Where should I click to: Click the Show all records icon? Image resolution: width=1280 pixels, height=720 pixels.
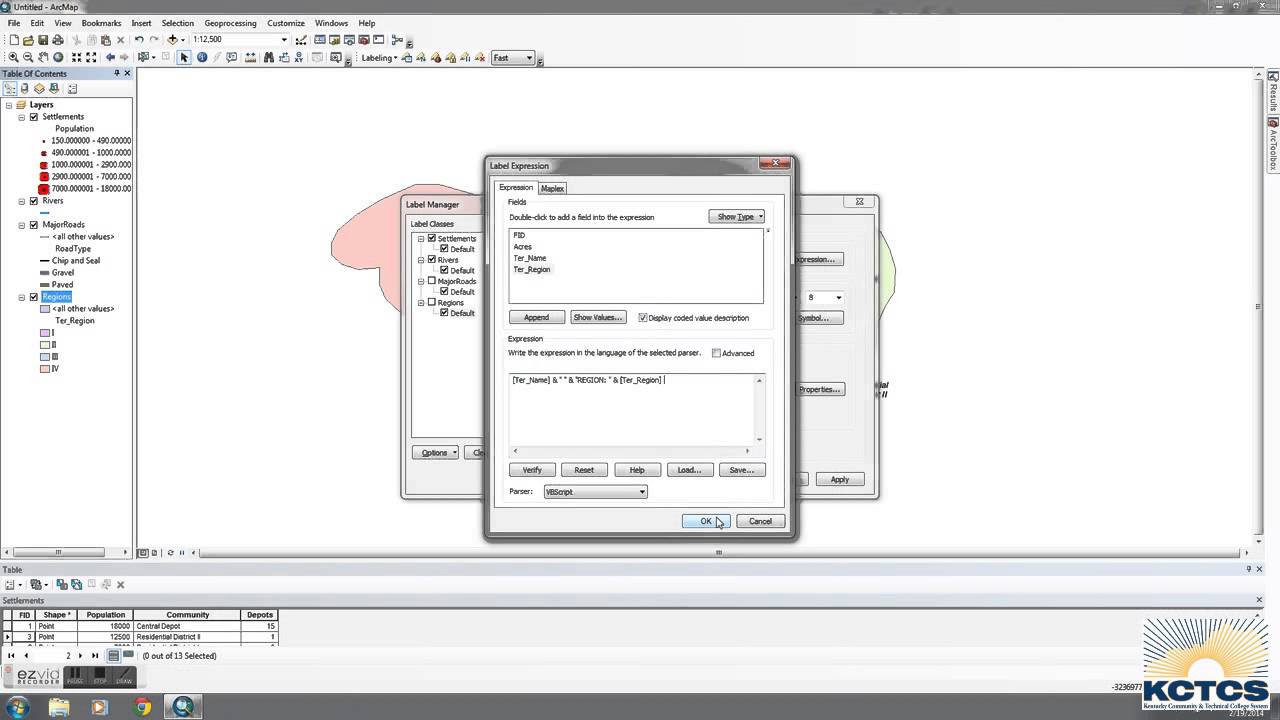coord(114,656)
